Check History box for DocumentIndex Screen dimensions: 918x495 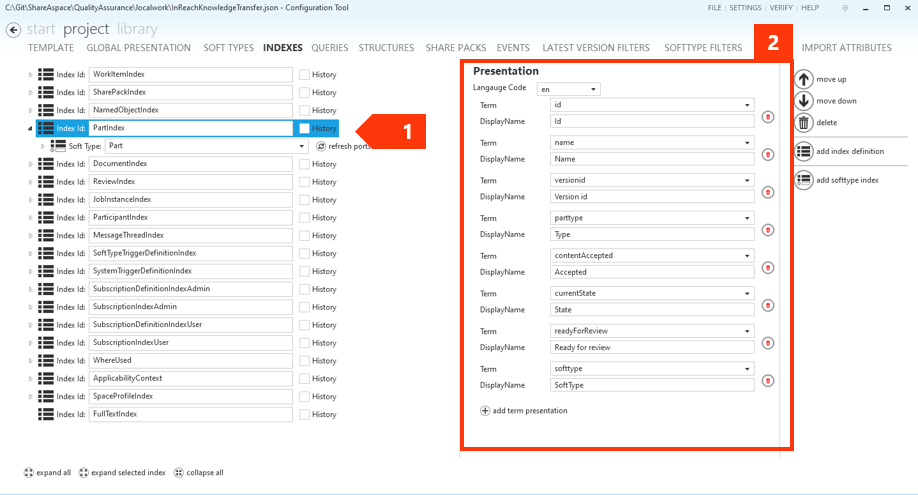pyautogui.click(x=304, y=164)
